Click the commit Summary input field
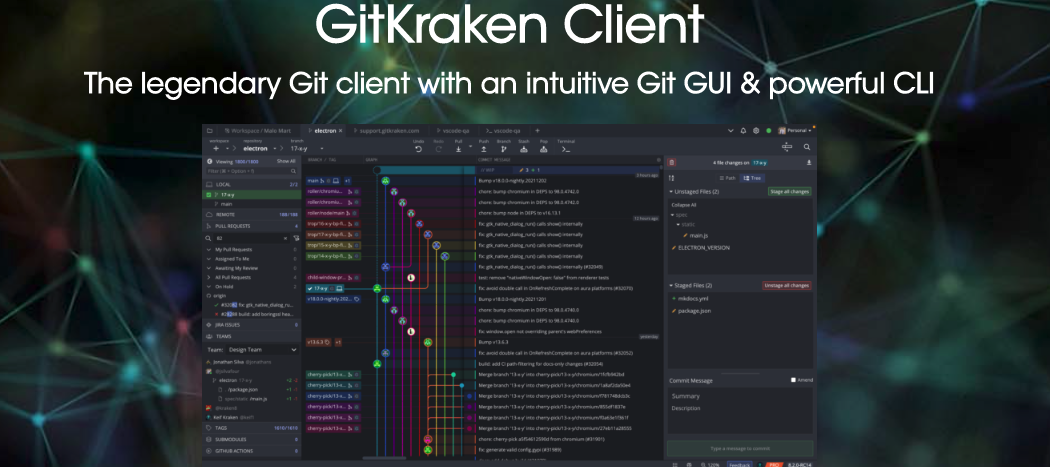The width and height of the screenshot is (1050, 467). (740, 396)
